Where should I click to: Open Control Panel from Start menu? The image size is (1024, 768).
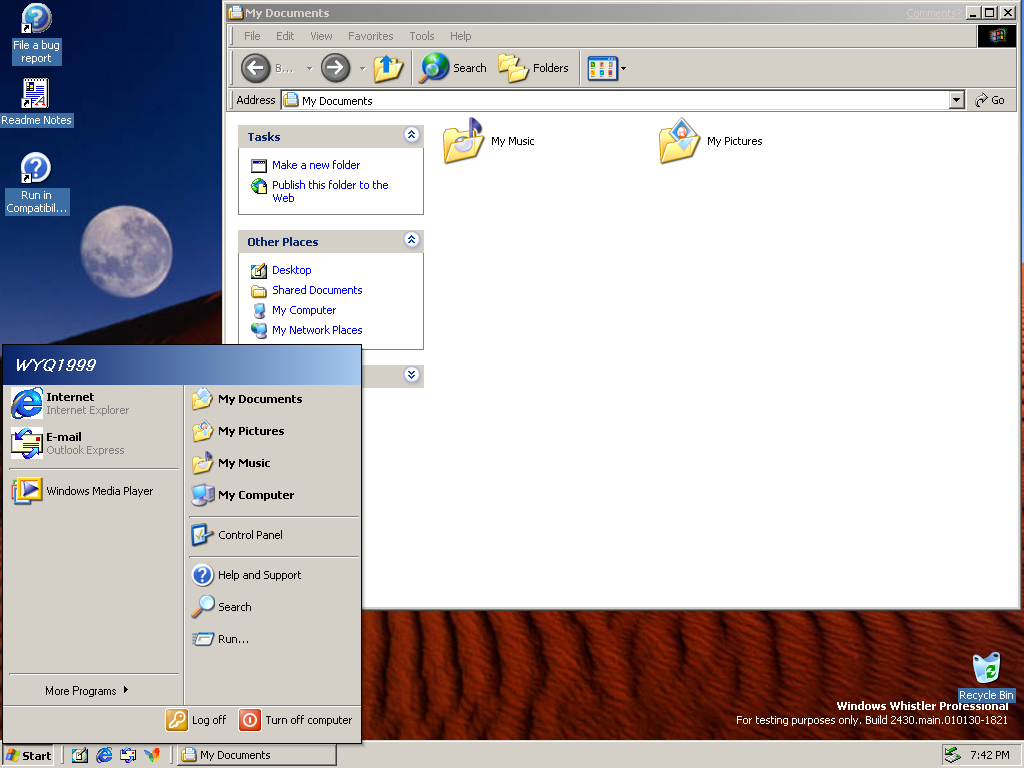[250, 535]
